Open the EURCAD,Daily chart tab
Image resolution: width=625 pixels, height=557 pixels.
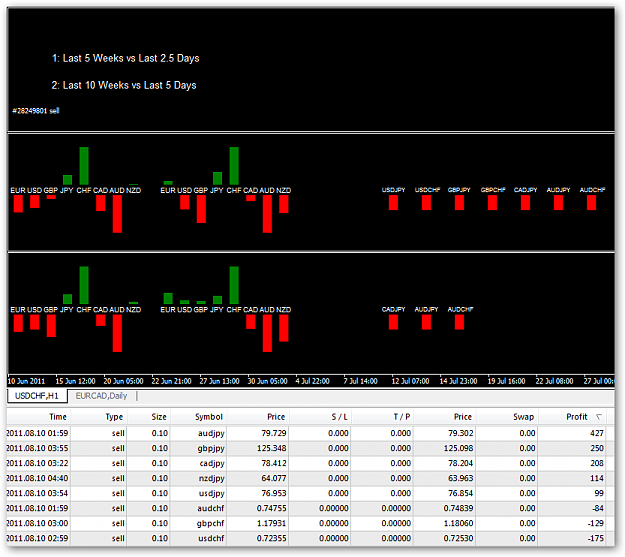tap(101, 396)
